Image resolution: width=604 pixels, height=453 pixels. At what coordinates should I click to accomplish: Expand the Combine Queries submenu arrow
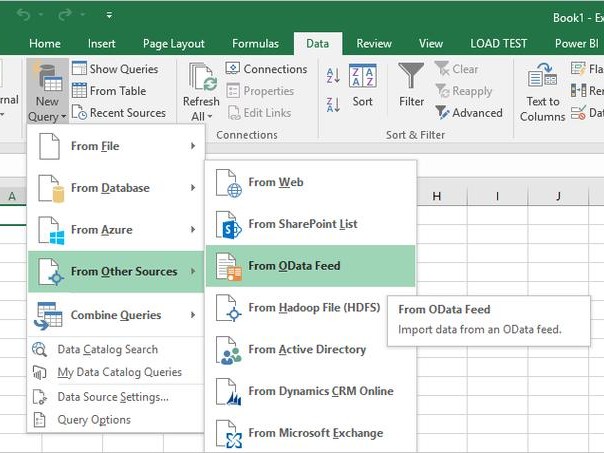pyautogui.click(x=193, y=315)
